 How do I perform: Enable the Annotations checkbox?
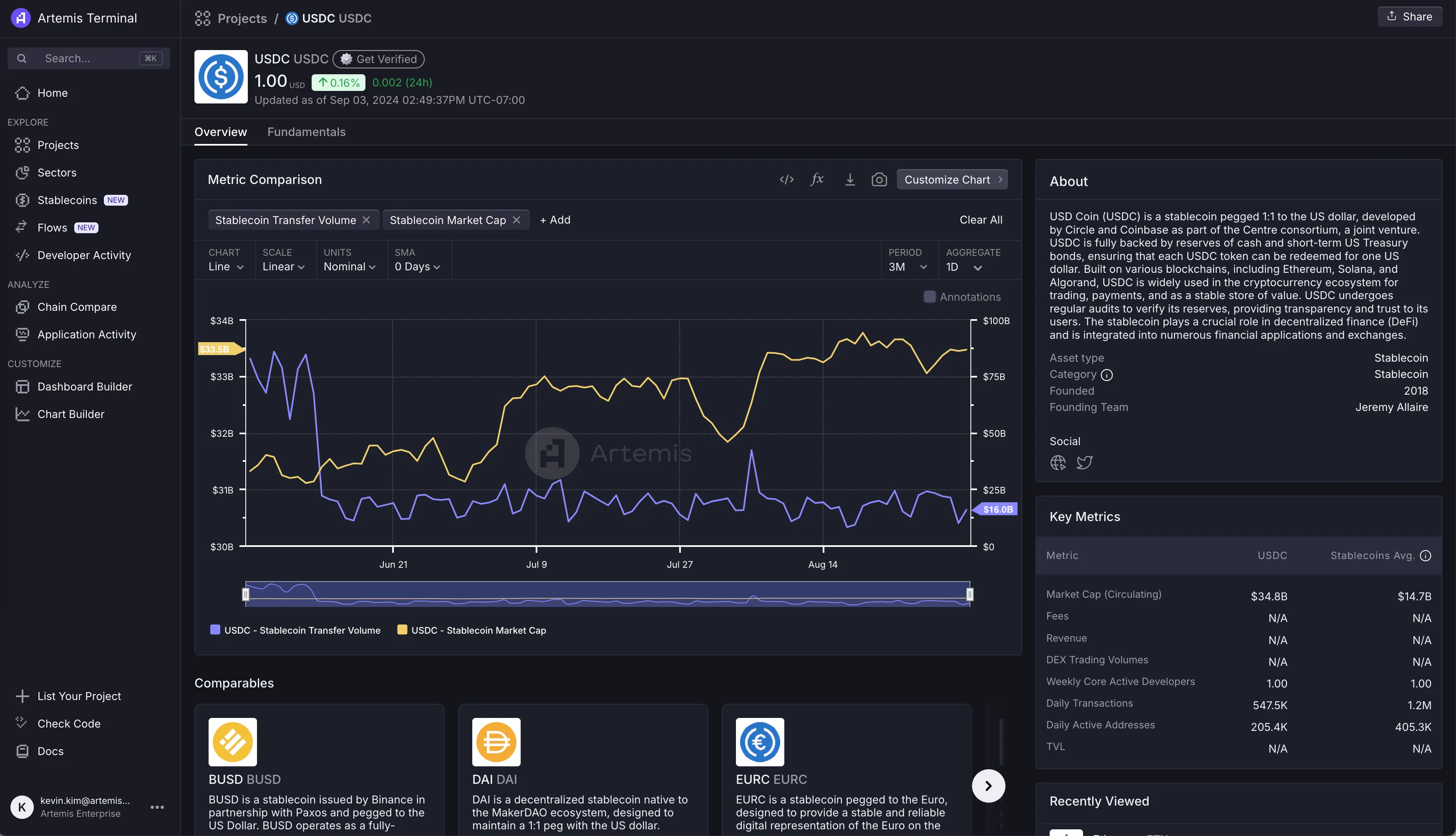click(x=929, y=297)
